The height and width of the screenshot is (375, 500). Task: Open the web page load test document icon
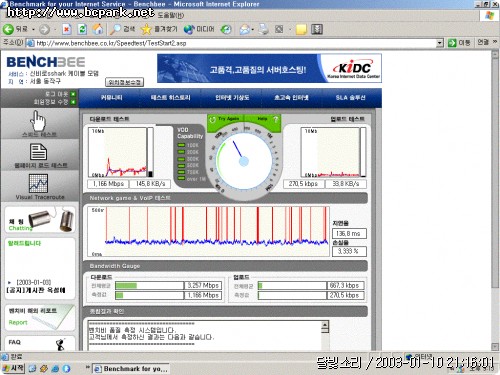[38, 152]
